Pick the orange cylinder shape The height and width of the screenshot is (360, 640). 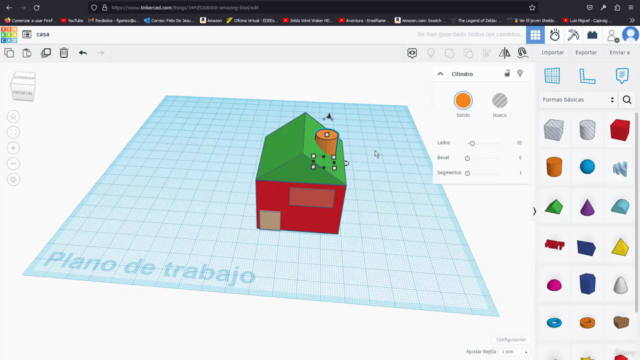coord(554,167)
